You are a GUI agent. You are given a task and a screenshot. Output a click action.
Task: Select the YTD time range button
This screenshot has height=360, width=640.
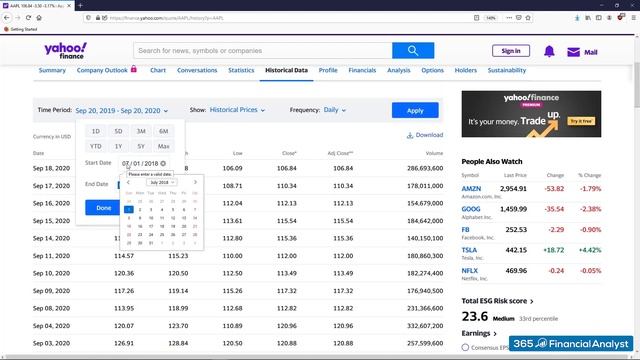pos(96,146)
